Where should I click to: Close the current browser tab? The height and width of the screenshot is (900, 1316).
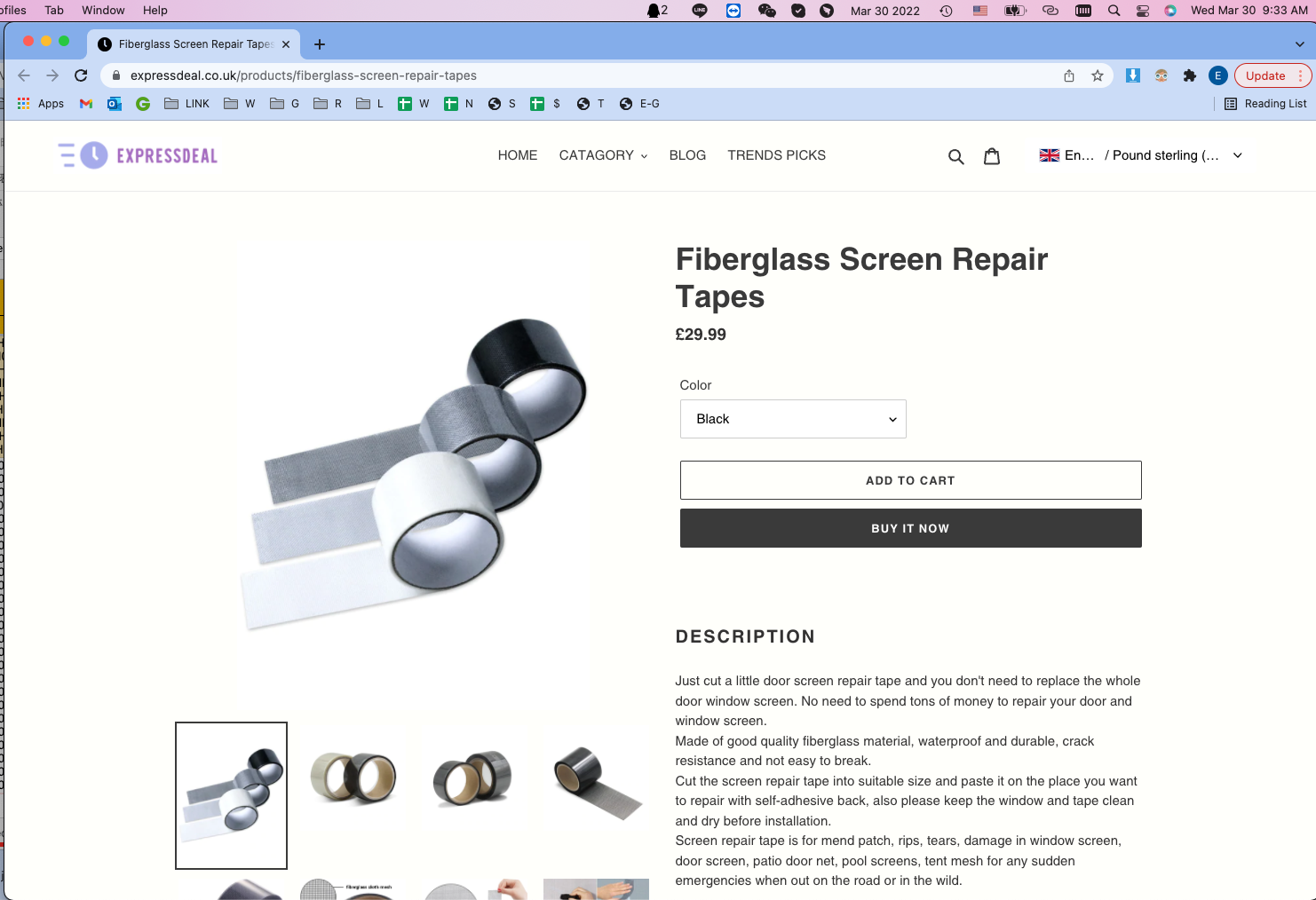coord(286,44)
